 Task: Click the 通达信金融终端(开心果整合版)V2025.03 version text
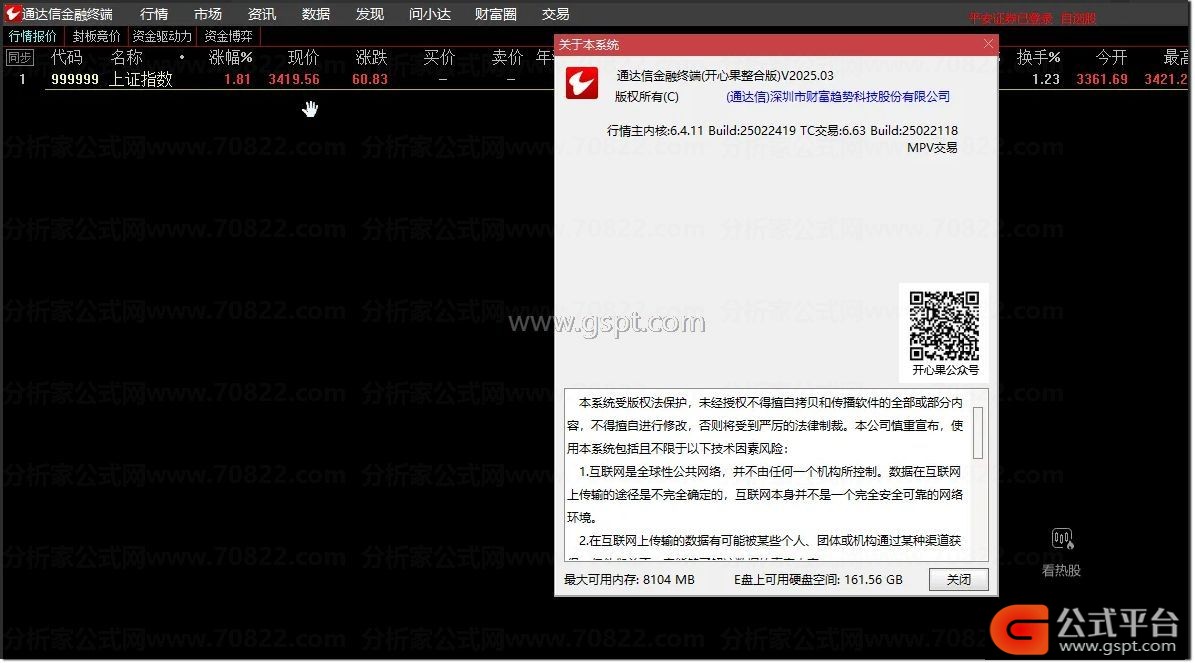click(725, 75)
